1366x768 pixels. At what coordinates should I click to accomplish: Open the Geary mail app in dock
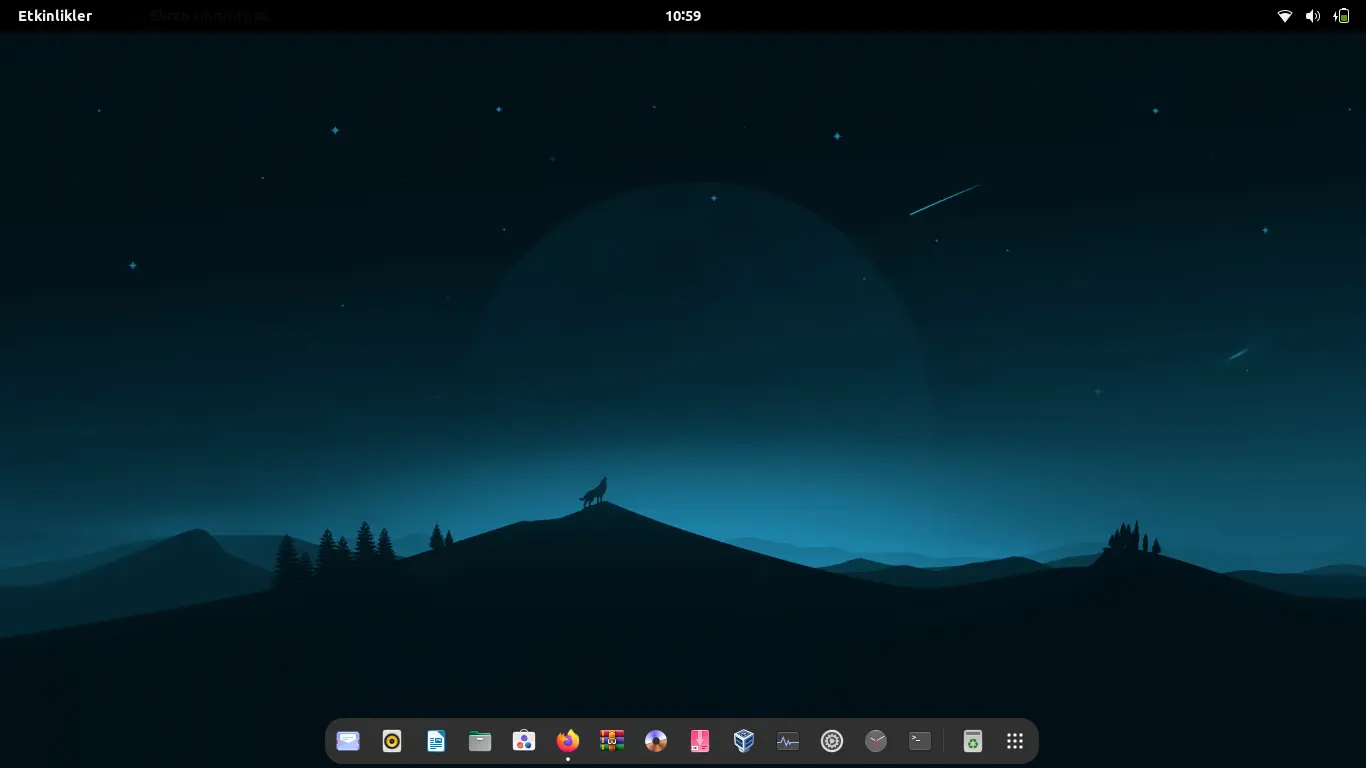[348, 741]
